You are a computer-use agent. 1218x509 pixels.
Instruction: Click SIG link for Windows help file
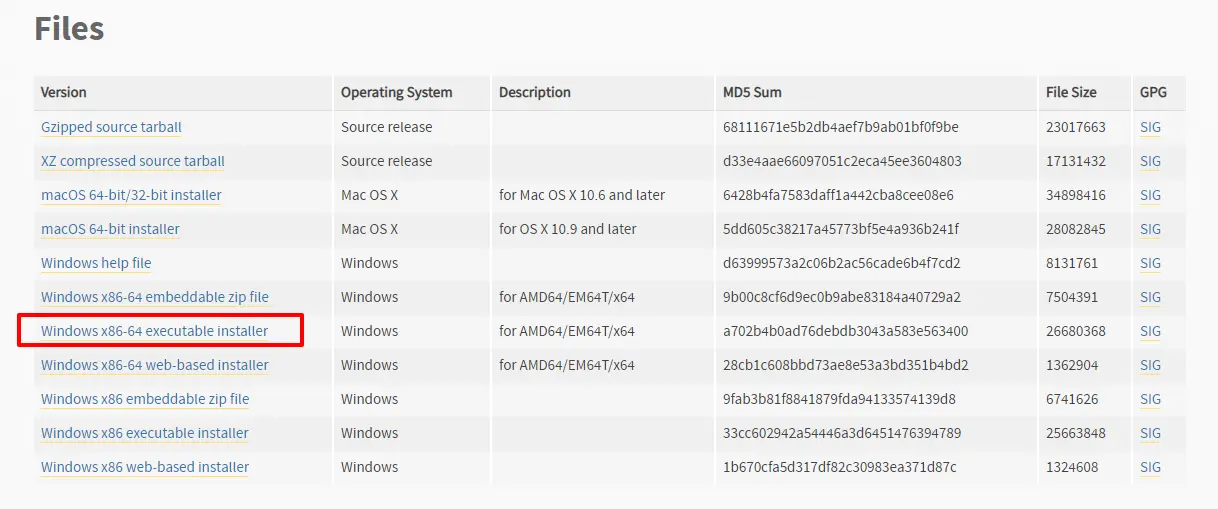pyautogui.click(x=1150, y=263)
